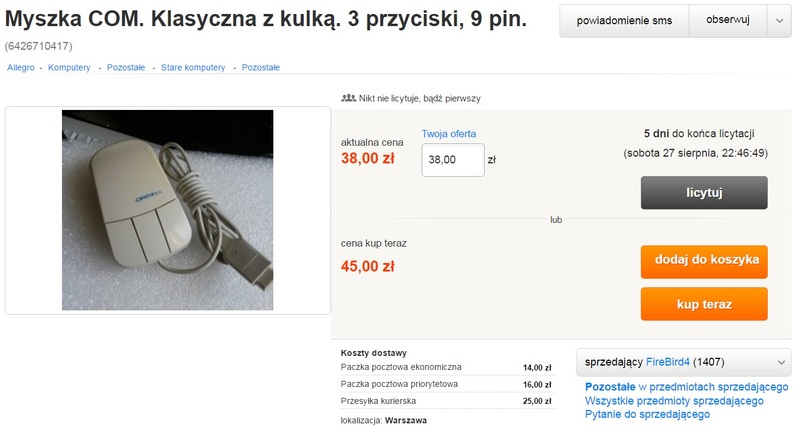This screenshot has height=427, width=800.
Task: Click the orange kup teraz button
Action: click(x=704, y=305)
